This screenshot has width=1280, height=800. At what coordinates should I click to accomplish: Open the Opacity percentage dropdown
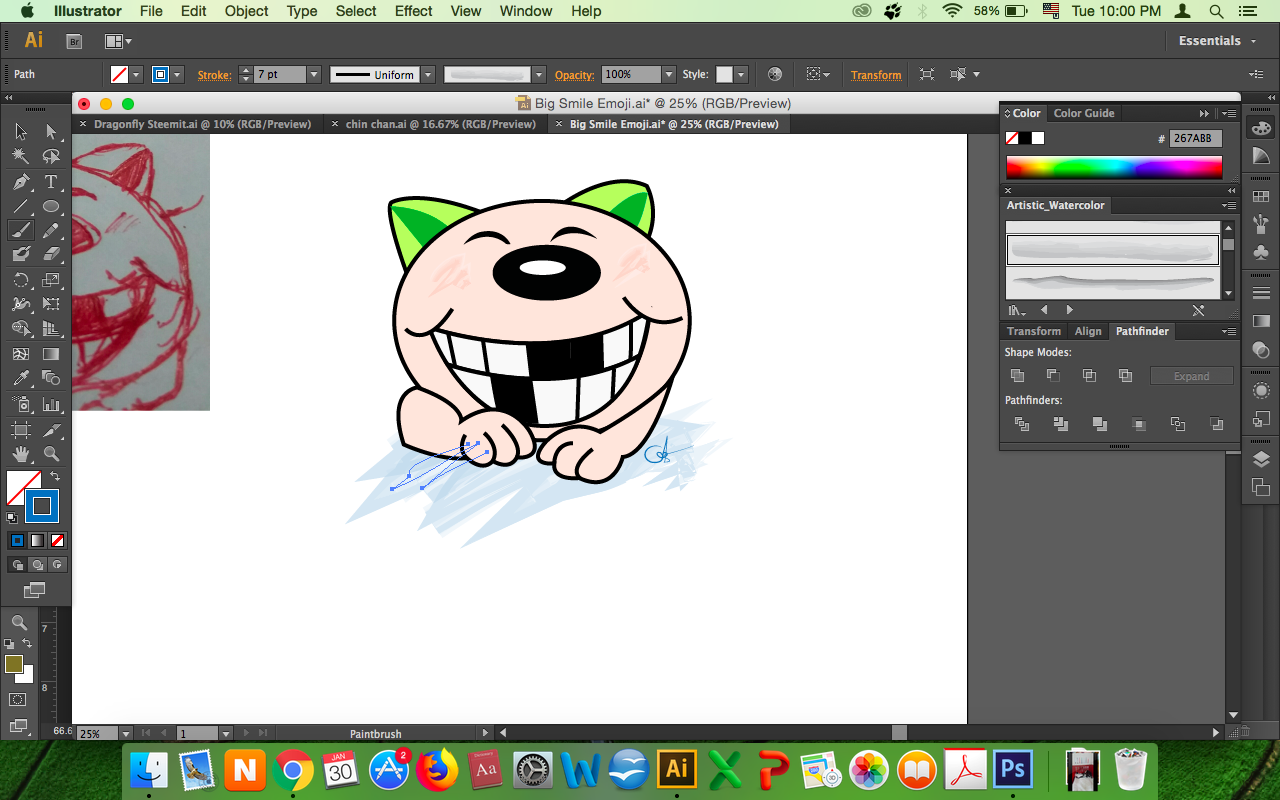668,74
